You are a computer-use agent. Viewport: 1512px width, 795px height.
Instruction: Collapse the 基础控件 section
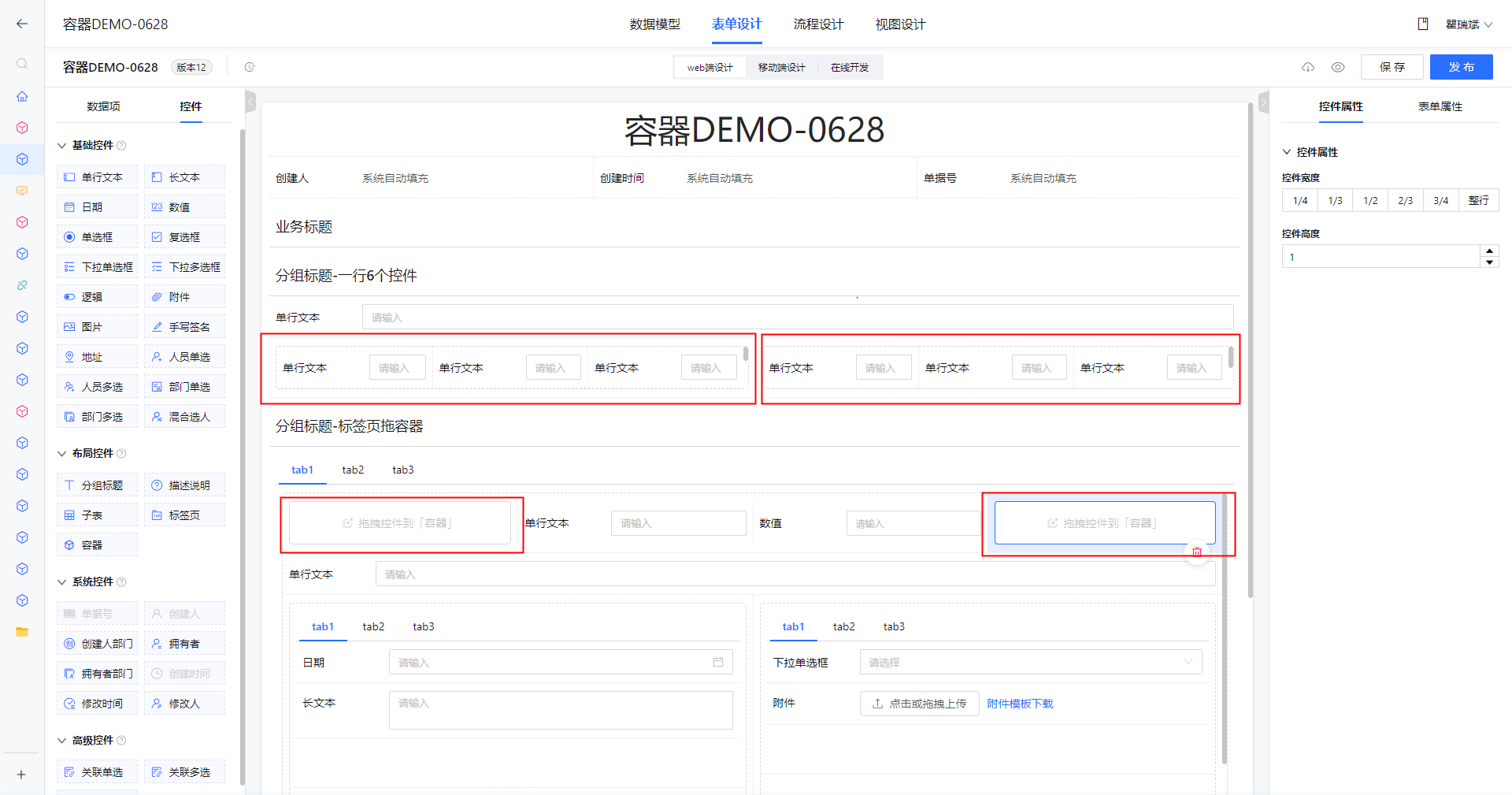tap(62, 145)
